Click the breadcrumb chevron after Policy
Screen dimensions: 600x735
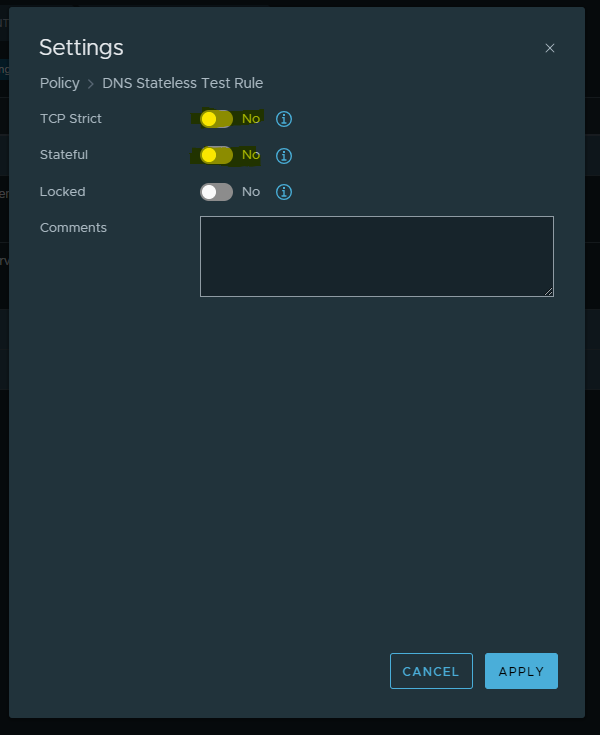click(91, 84)
